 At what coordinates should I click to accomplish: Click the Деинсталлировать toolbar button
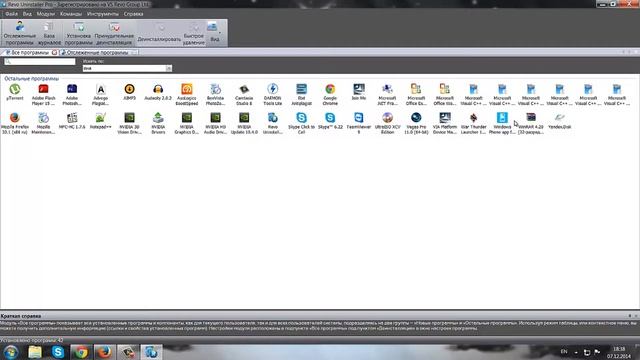[159, 33]
